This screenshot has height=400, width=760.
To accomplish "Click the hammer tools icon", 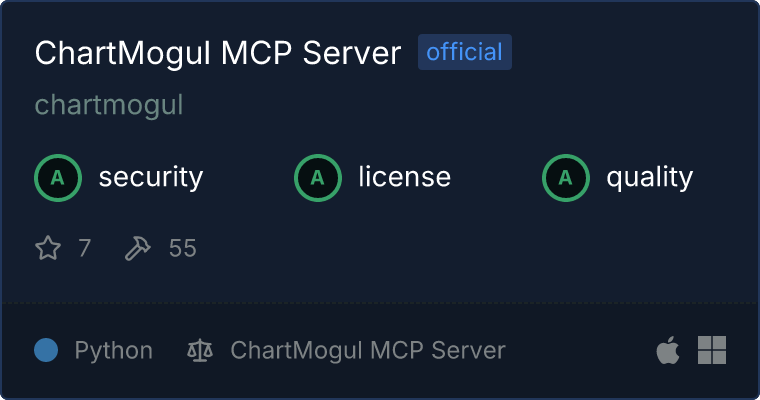I will [138, 248].
